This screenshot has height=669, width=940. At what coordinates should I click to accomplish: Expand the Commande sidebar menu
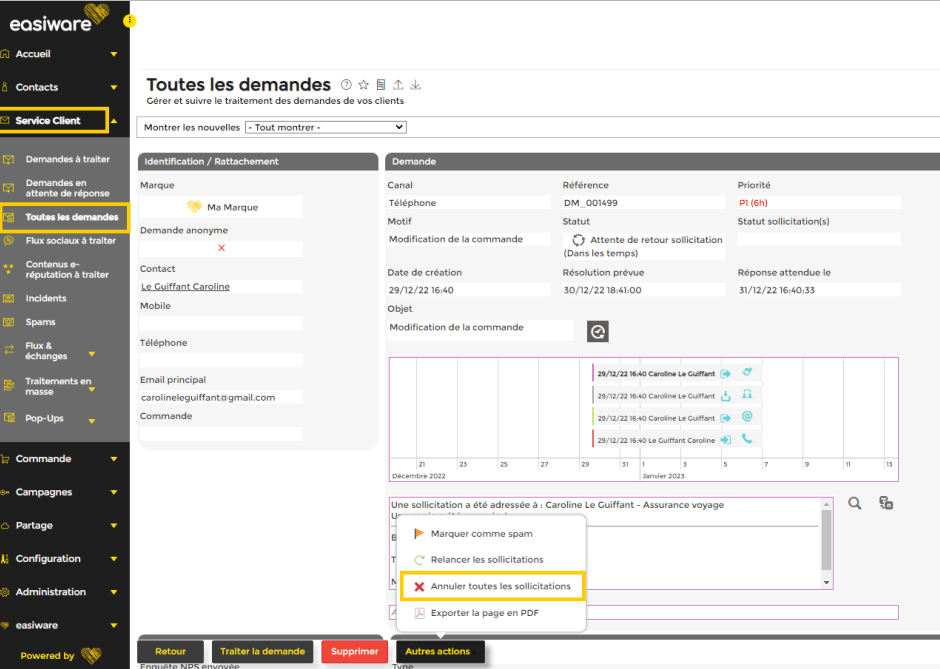pyautogui.click(x=64, y=459)
